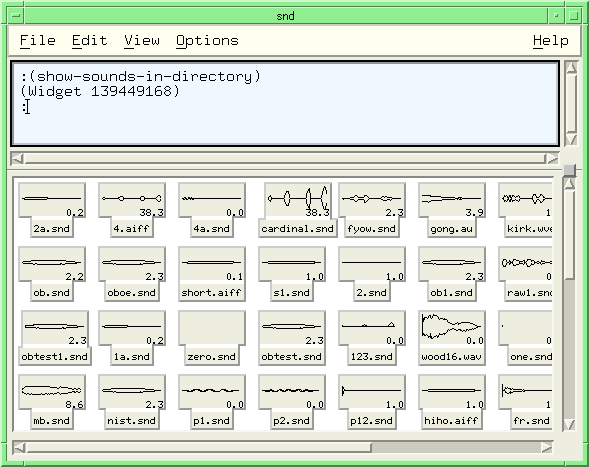Click the hiho.aiff file name label
The height and width of the screenshot is (467, 589).
click(452, 420)
